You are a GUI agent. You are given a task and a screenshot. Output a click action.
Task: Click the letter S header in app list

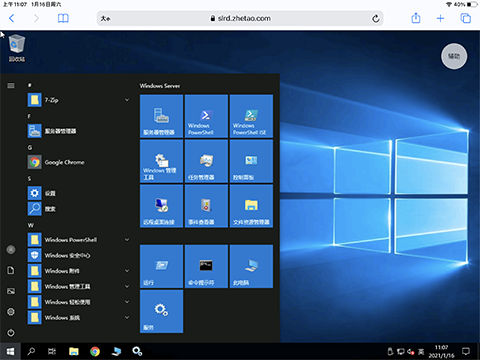coord(29,179)
